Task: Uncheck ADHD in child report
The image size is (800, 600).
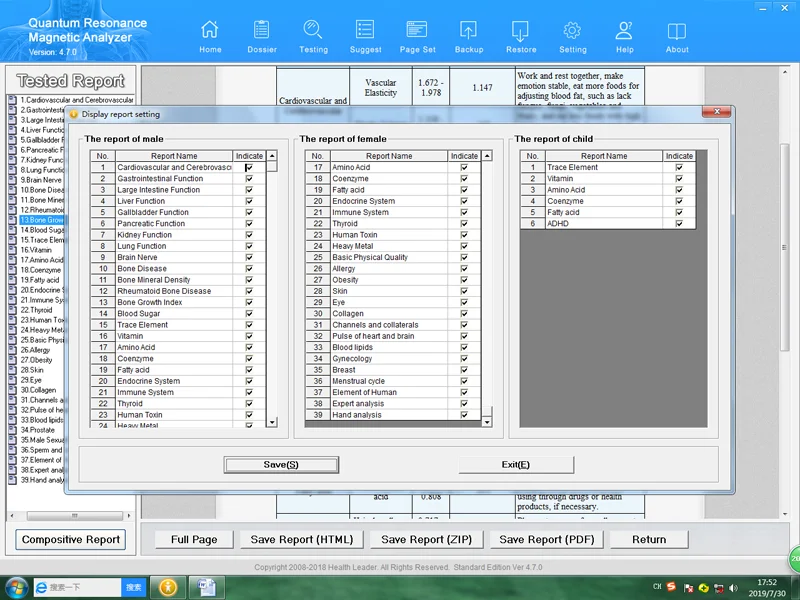Action: [679, 224]
